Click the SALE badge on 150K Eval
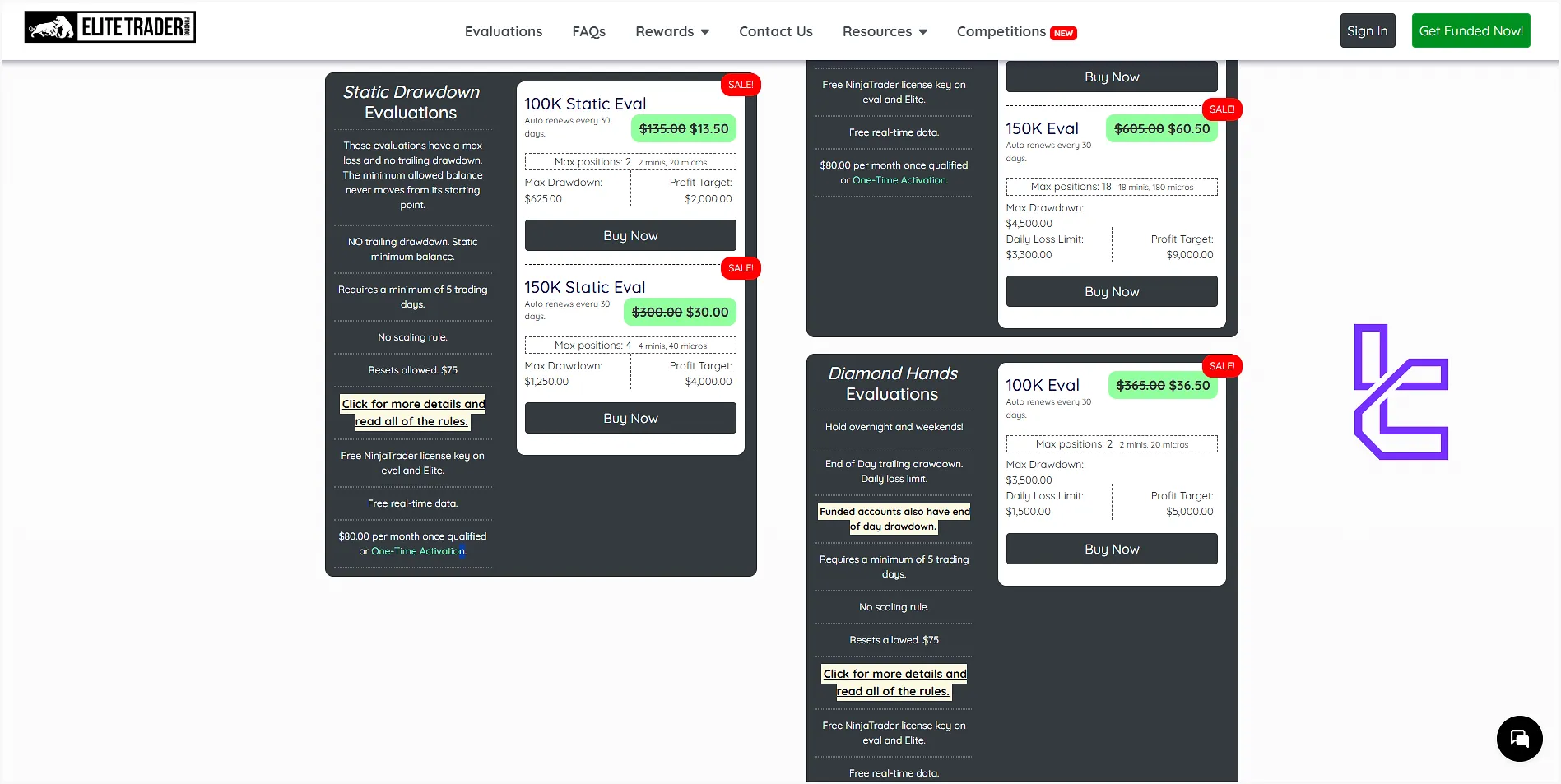 click(1221, 109)
